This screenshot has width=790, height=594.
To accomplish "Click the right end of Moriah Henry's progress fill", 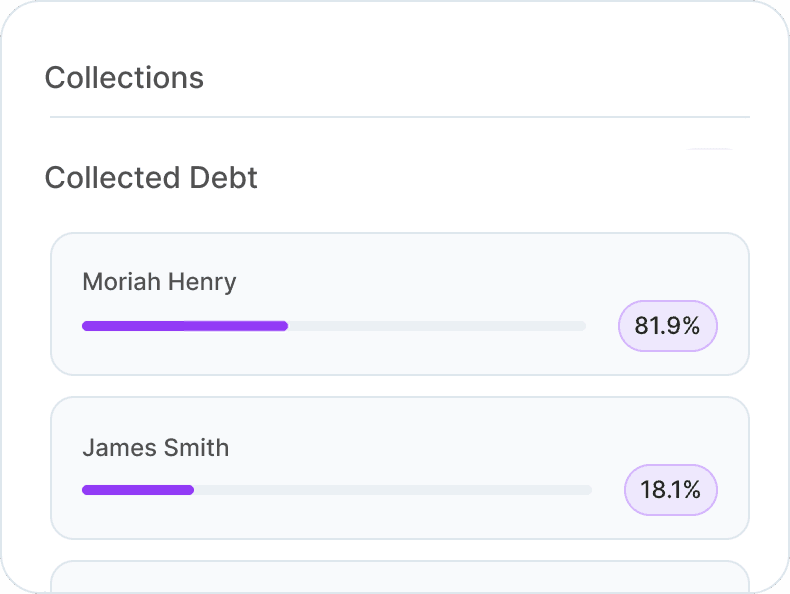I will click(284, 326).
